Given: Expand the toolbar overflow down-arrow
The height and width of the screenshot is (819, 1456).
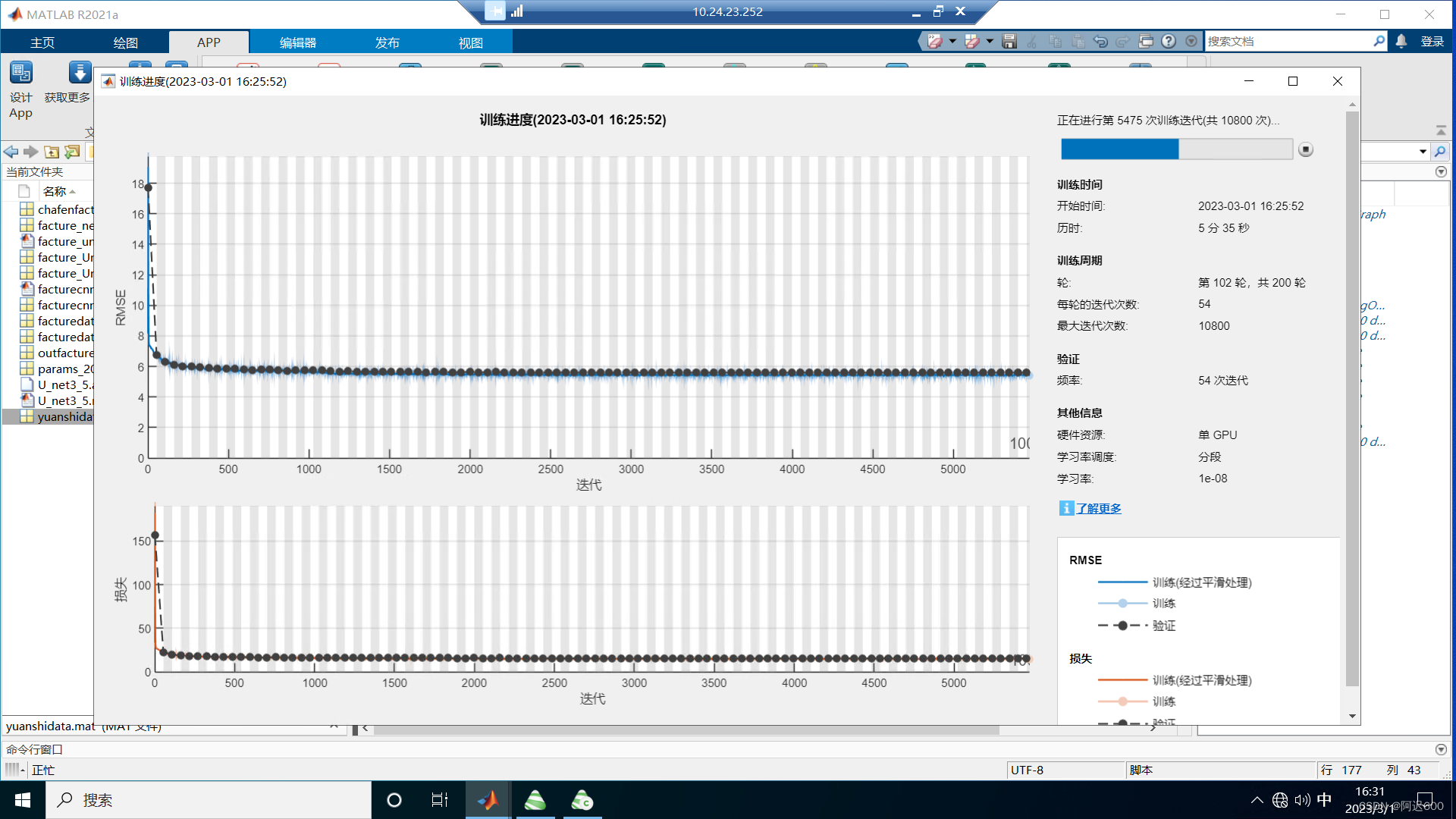Looking at the screenshot, I should point(1191,41).
